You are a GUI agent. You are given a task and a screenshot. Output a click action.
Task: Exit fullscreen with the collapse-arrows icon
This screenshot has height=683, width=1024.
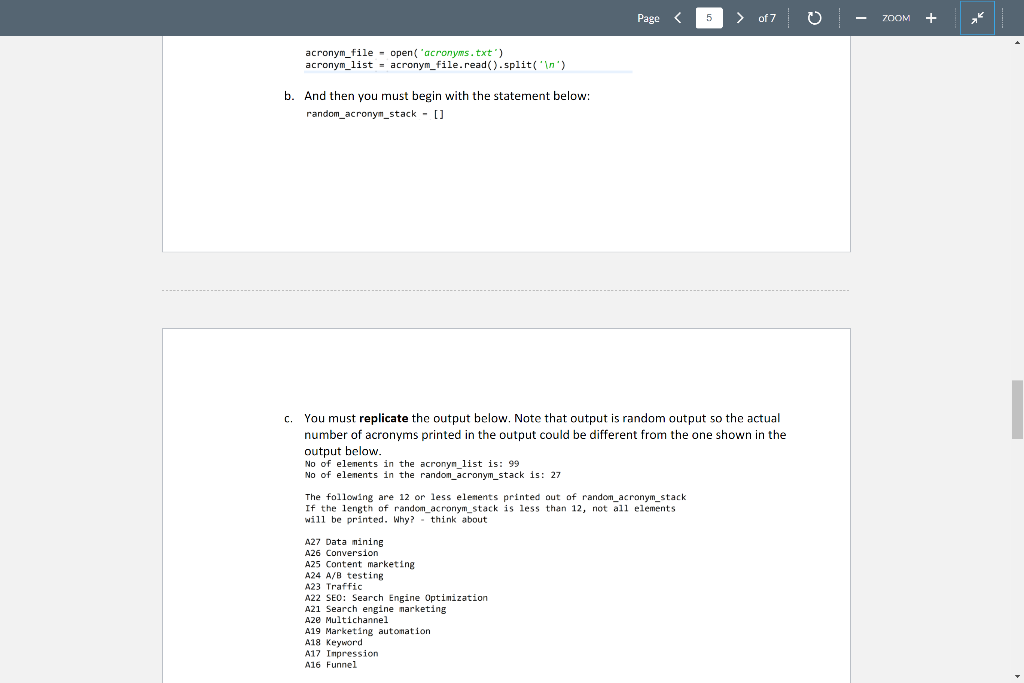(x=977, y=18)
